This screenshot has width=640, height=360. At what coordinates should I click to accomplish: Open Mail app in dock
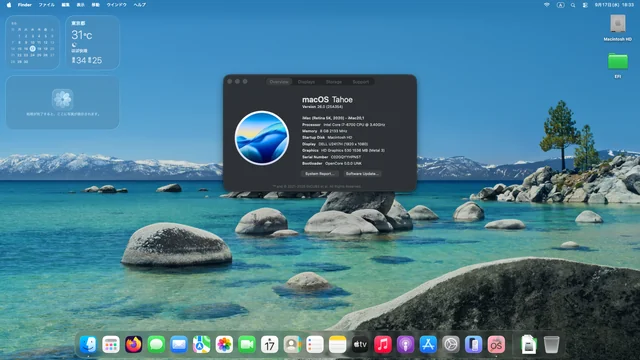pyautogui.click(x=179, y=344)
